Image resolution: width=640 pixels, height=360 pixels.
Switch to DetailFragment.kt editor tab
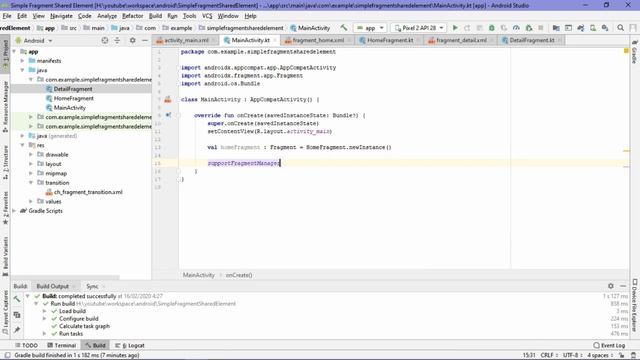531,40
